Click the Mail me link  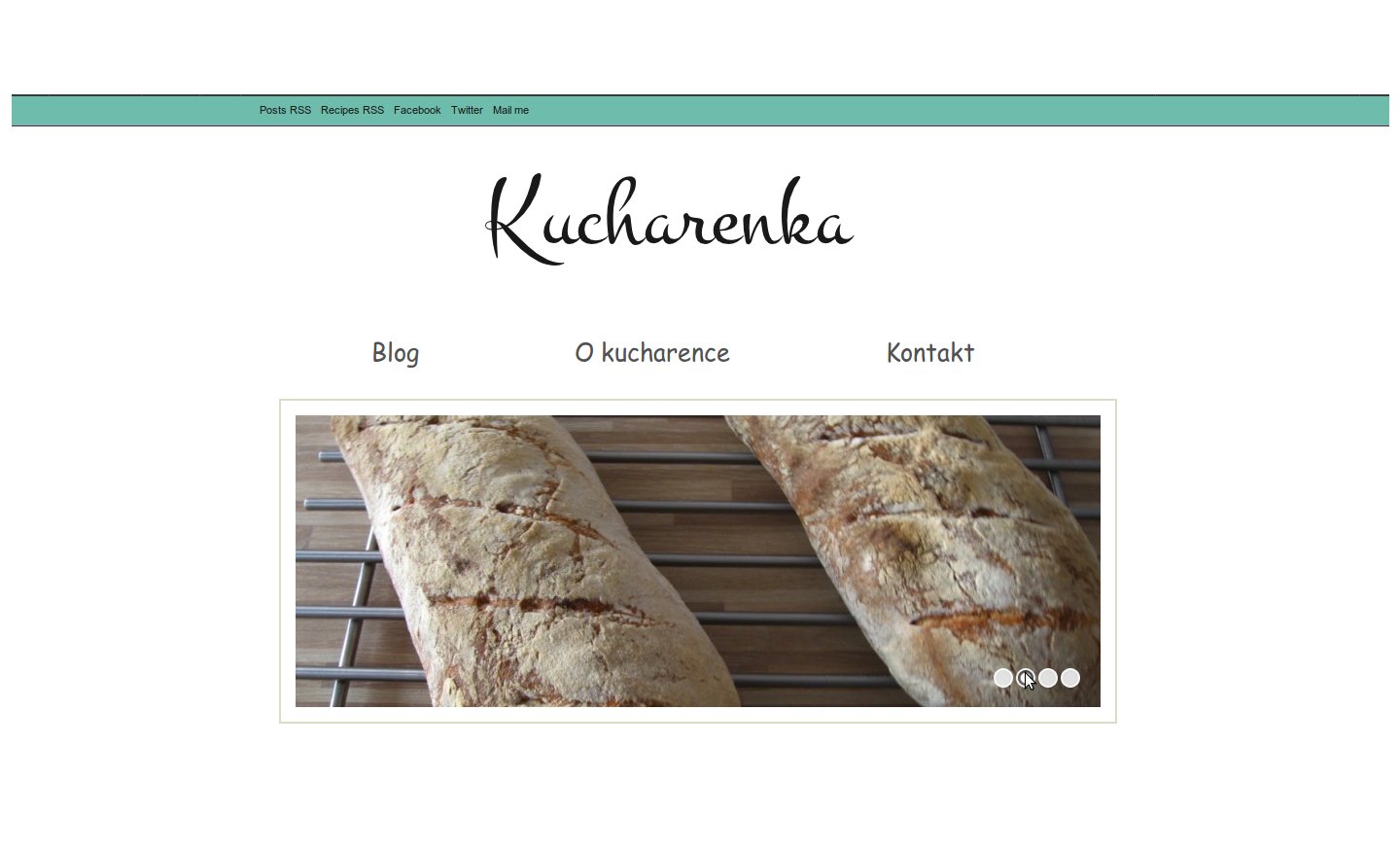point(510,110)
